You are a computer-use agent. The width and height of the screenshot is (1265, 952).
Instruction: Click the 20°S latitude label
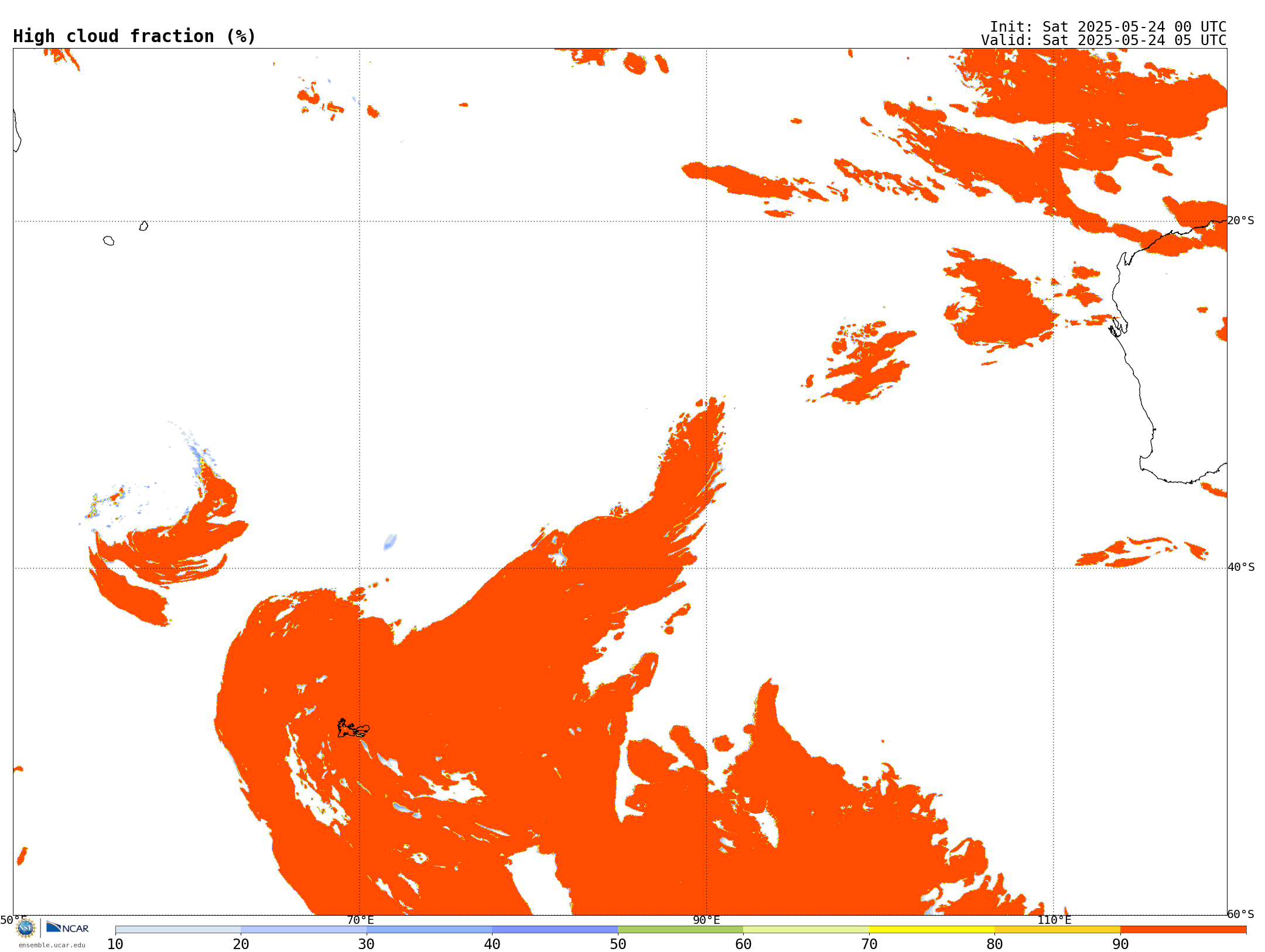point(1241,221)
